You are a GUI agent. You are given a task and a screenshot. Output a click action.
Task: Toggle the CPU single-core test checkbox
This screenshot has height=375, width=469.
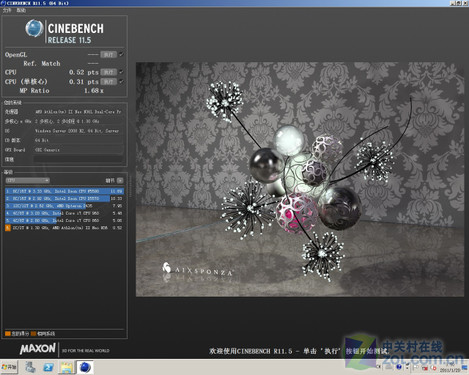(x=121, y=81)
